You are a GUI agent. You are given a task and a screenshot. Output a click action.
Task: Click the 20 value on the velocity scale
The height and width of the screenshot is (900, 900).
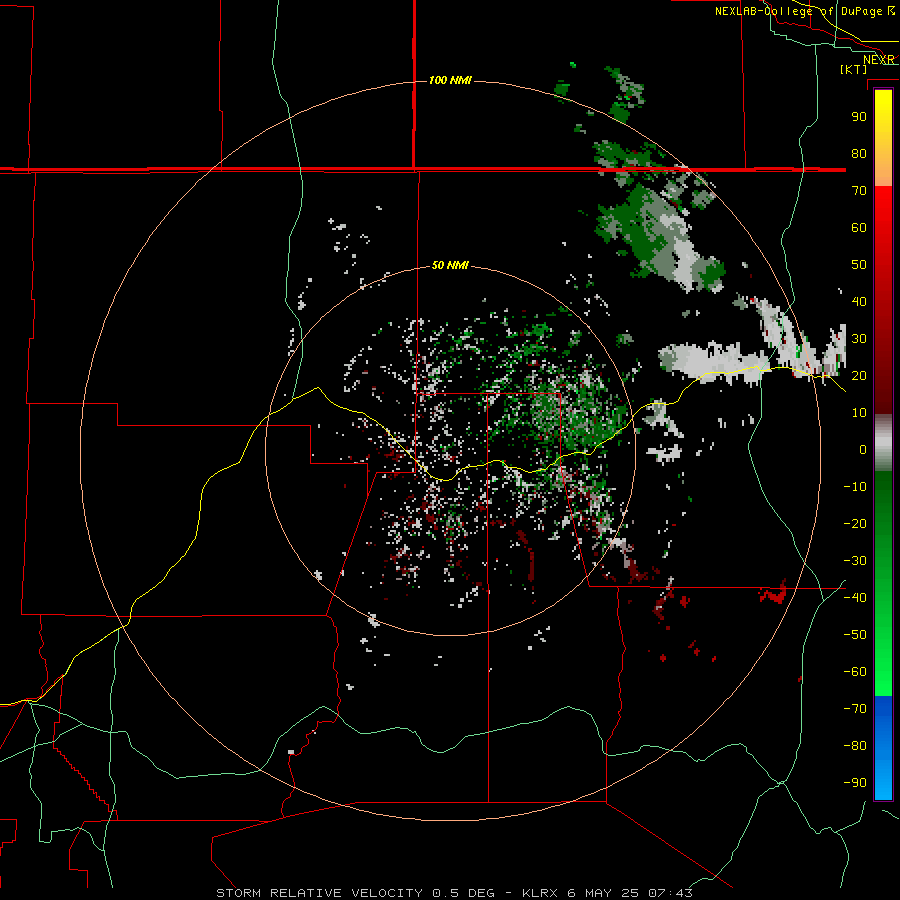tap(859, 375)
